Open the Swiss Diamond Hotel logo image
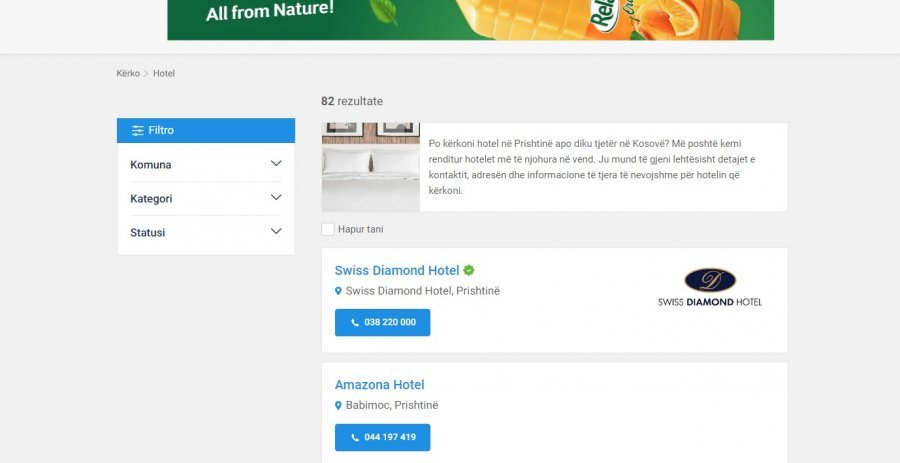The width and height of the screenshot is (900, 463). click(x=709, y=287)
